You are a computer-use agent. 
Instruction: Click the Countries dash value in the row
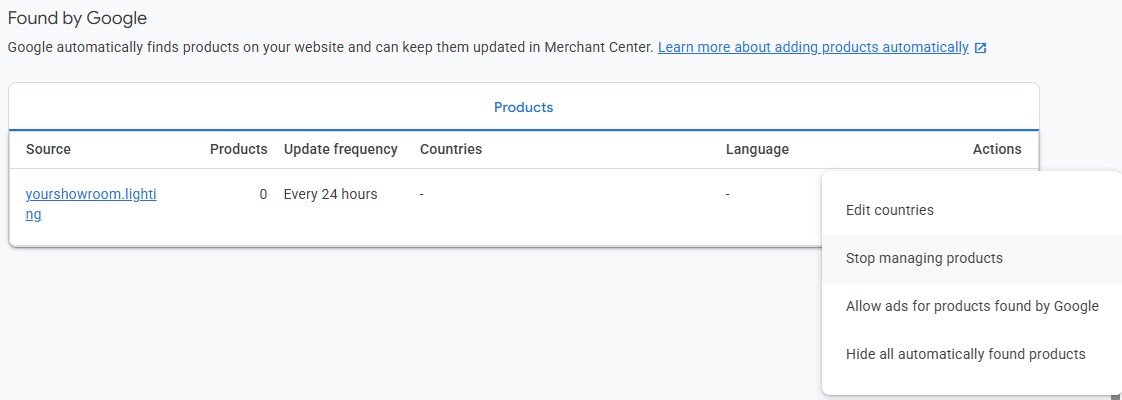(422, 194)
